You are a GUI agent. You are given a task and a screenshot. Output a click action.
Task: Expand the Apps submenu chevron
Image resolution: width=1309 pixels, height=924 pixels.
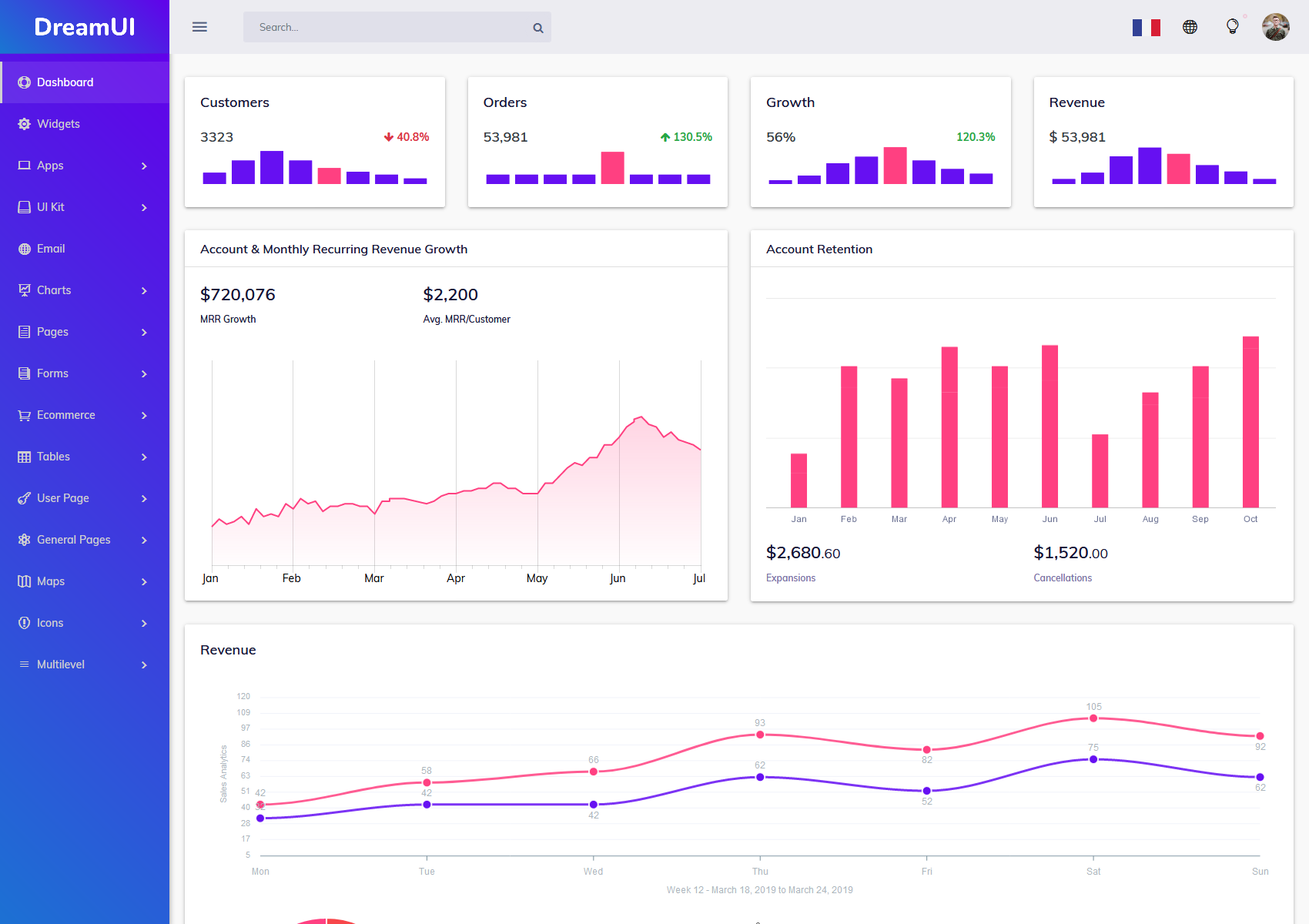[144, 166]
